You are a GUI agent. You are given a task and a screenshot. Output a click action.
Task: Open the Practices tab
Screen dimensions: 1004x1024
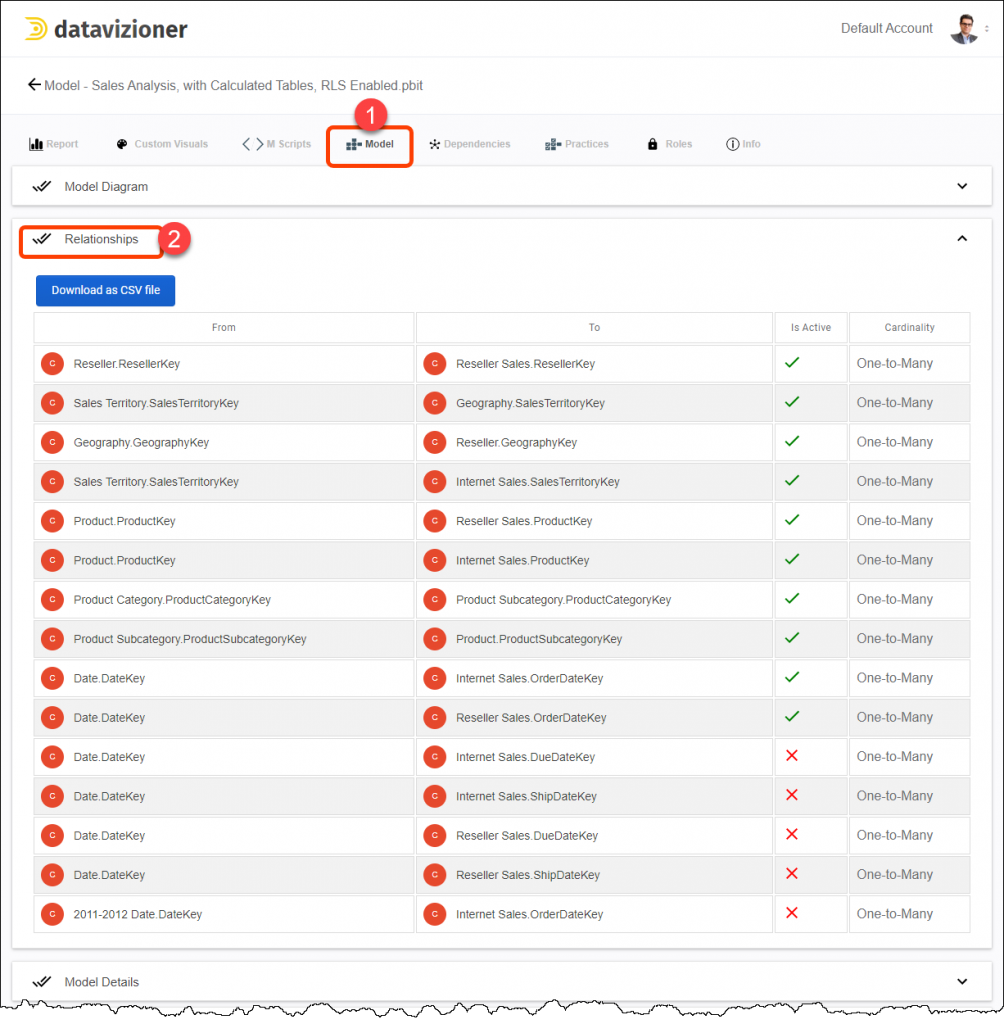tap(577, 144)
